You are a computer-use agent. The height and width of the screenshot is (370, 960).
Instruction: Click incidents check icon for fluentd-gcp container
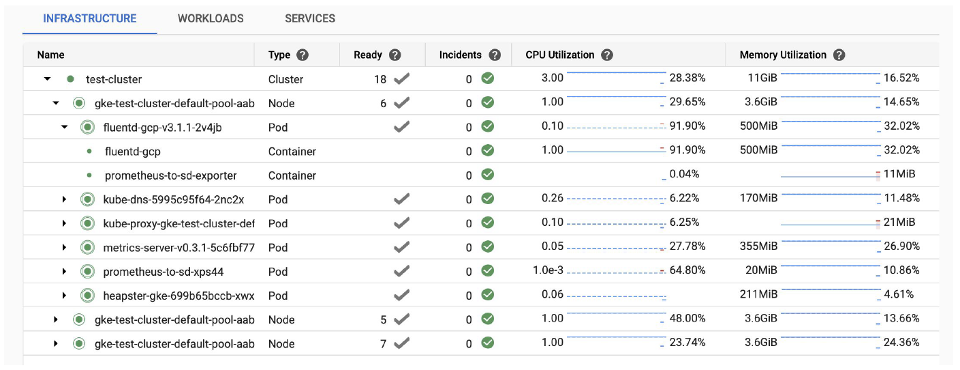pyautogui.click(x=487, y=151)
